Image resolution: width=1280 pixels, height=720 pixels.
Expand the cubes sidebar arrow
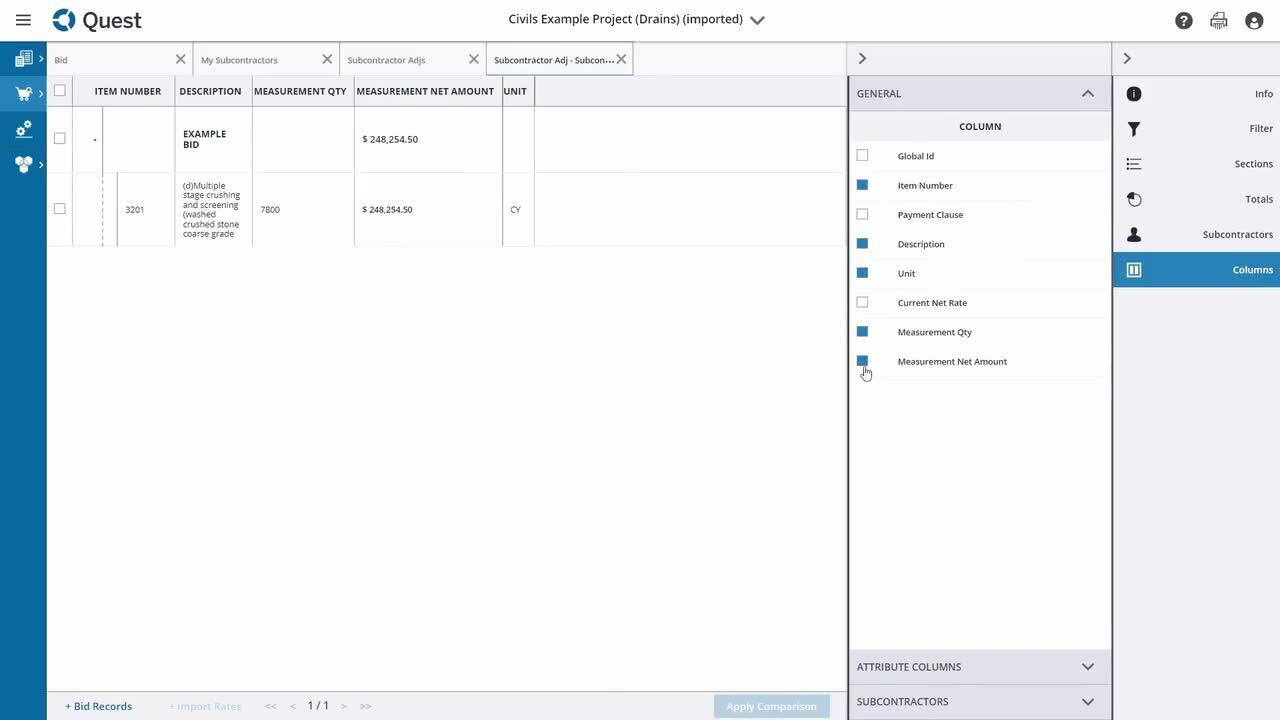41,164
